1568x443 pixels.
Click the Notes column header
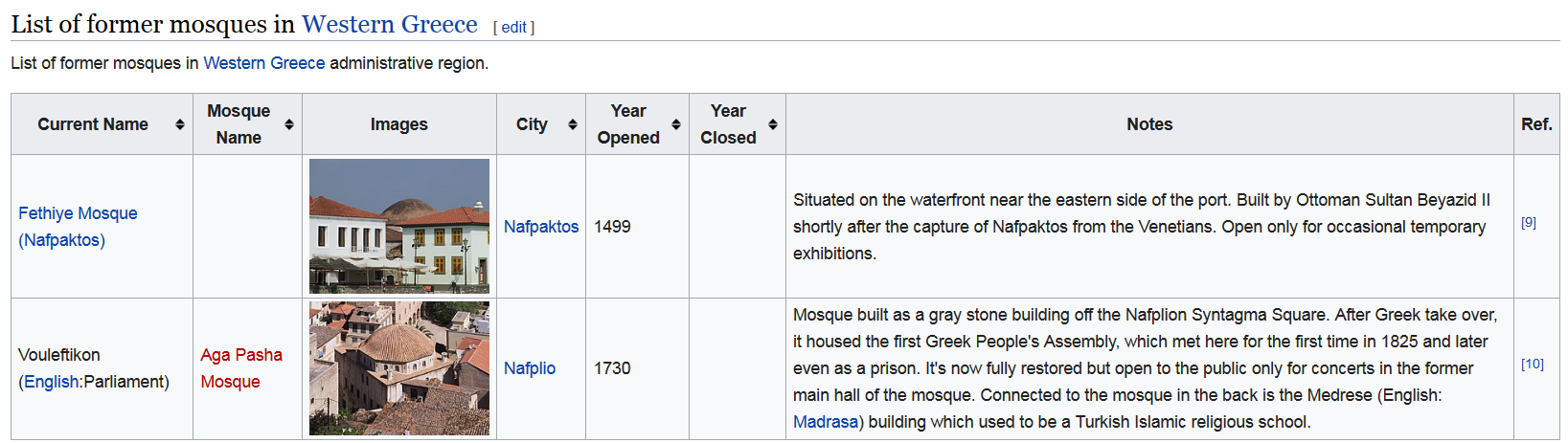(x=1149, y=124)
